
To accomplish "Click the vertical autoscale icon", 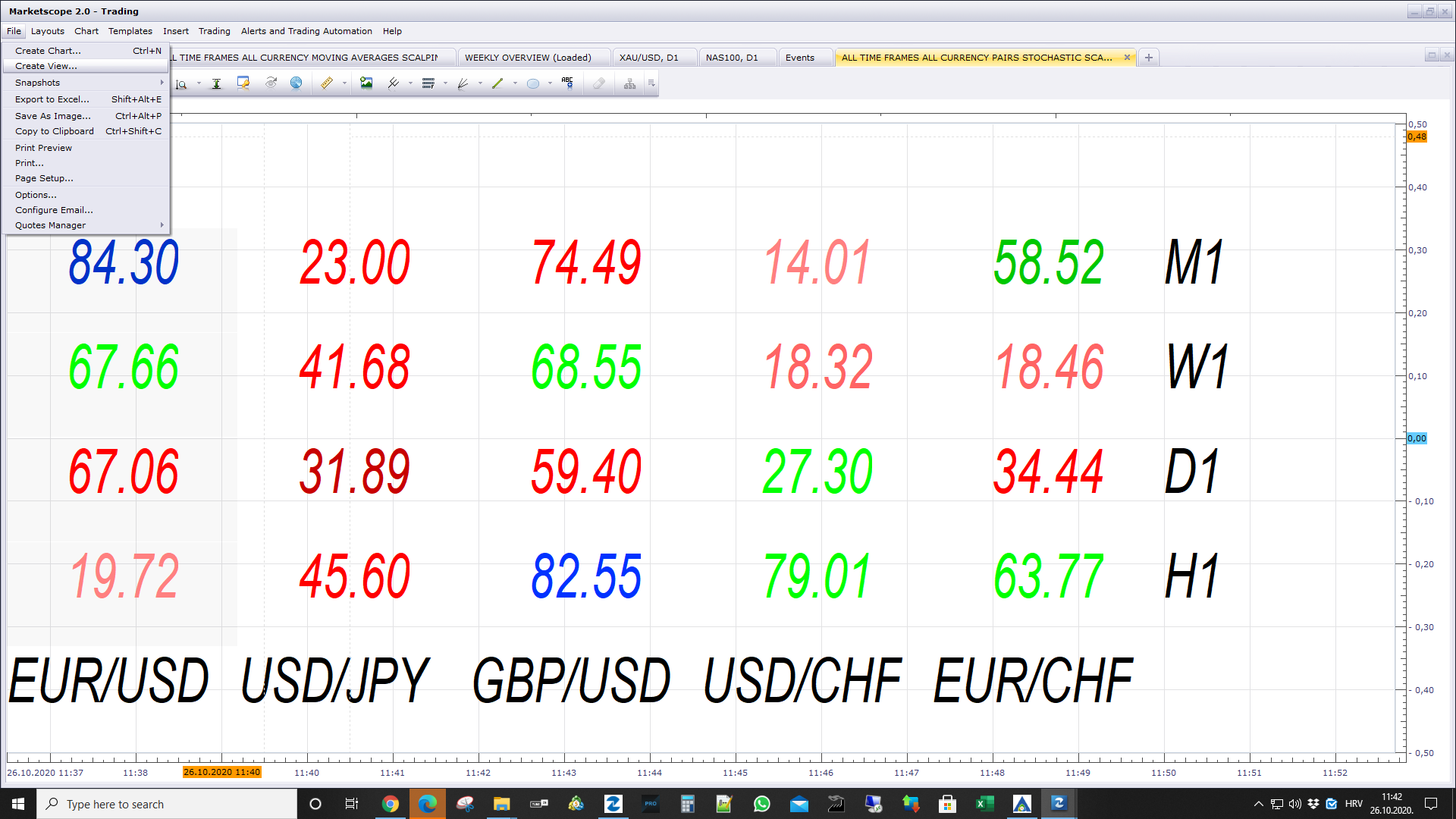I will (x=216, y=83).
